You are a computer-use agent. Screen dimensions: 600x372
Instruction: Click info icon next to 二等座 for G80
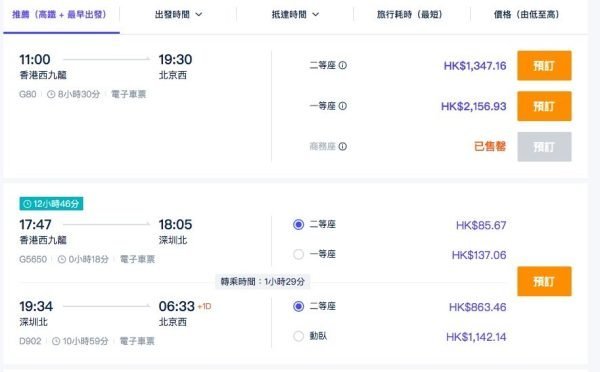click(343, 65)
